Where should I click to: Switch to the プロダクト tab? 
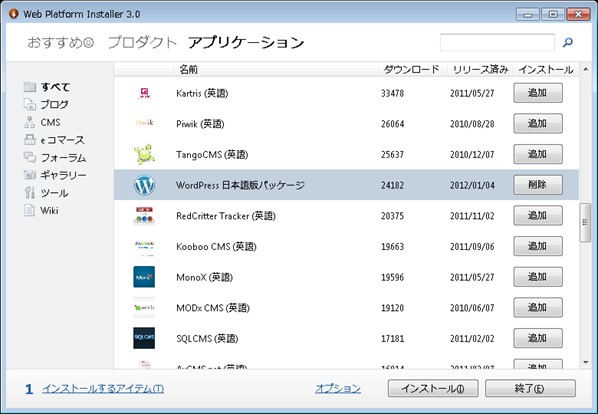pos(142,42)
